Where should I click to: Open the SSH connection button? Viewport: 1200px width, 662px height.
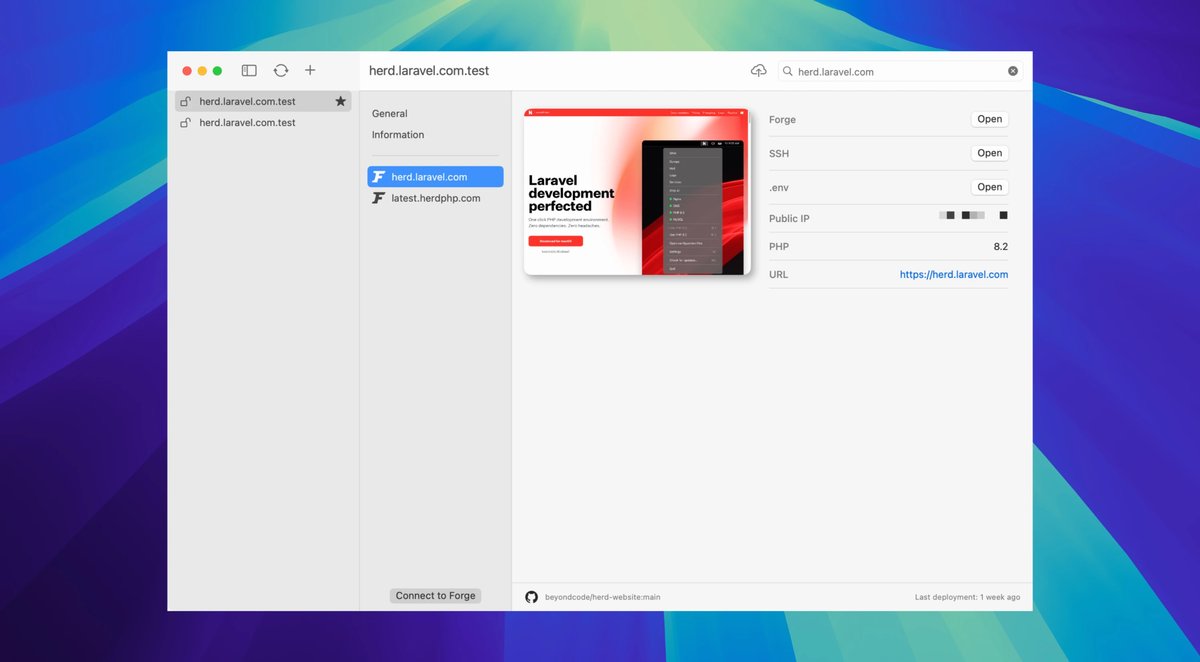click(989, 153)
